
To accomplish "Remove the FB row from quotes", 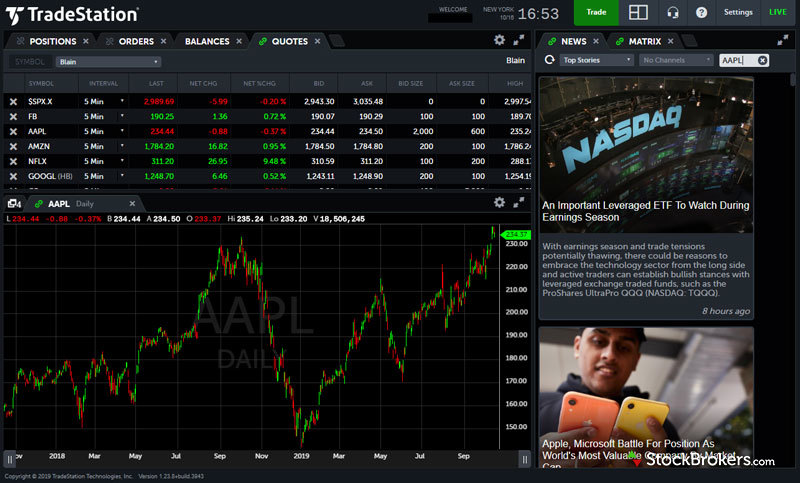I will point(13,116).
